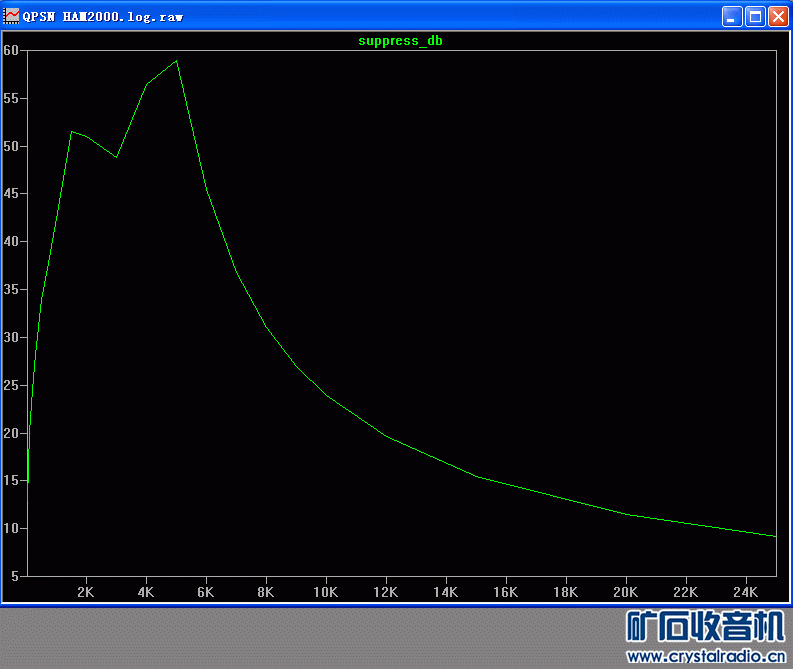Click the 60 tick on vertical axis

pyautogui.click(x=11, y=50)
